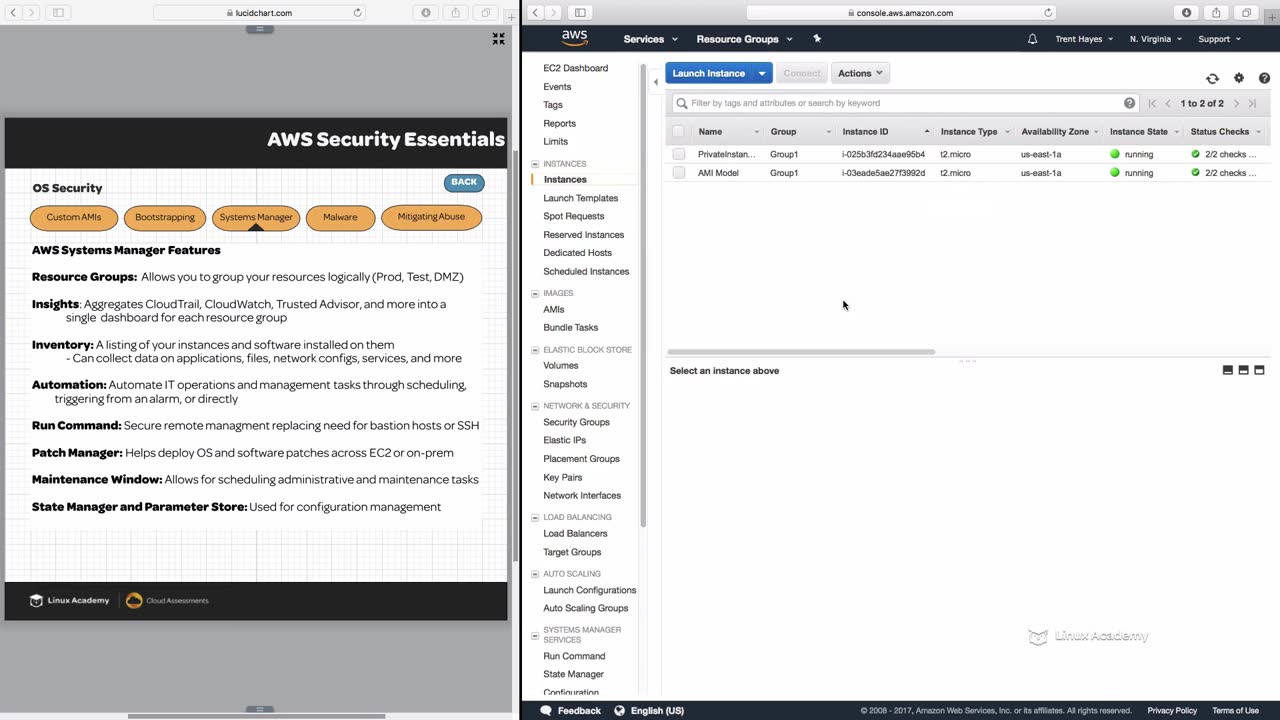1280x720 pixels.
Task: Open the Actions dropdown
Action: coord(860,73)
